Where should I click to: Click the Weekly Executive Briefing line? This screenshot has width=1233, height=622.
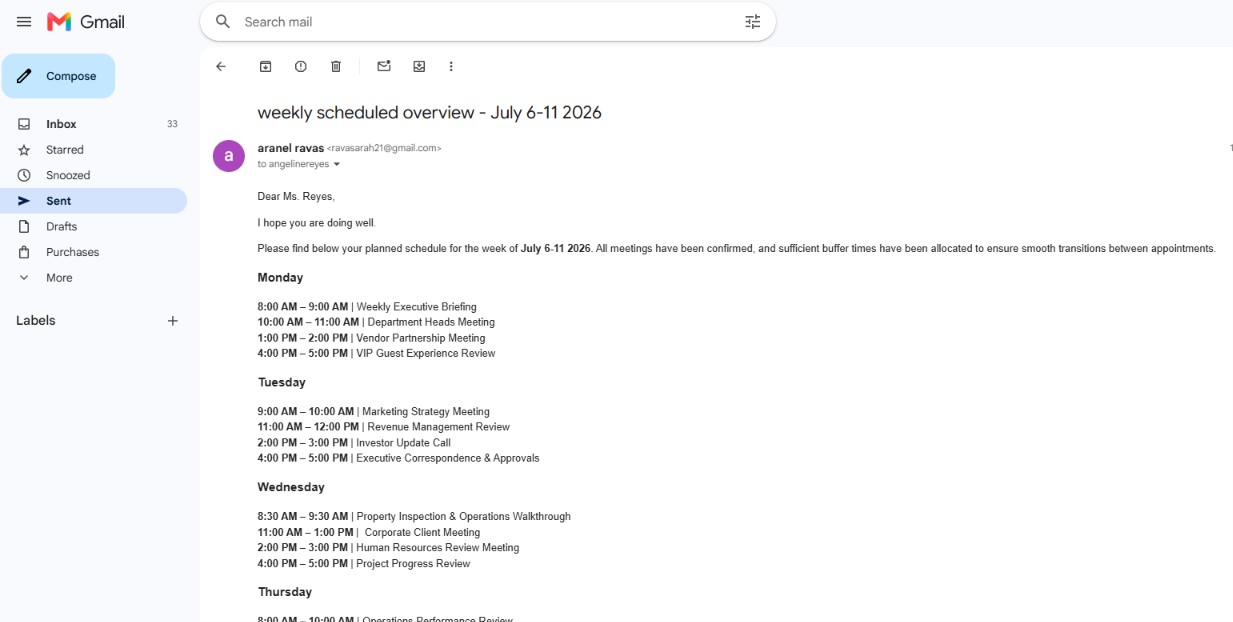(x=367, y=307)
